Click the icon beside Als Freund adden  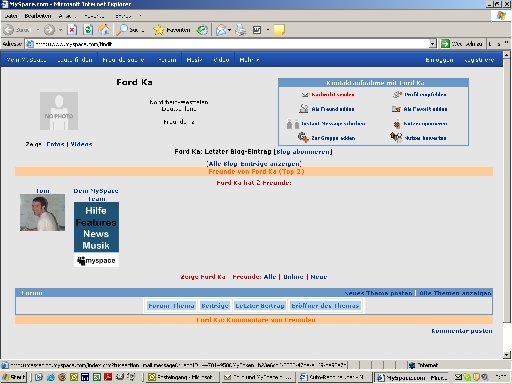(x=304, y=109)
